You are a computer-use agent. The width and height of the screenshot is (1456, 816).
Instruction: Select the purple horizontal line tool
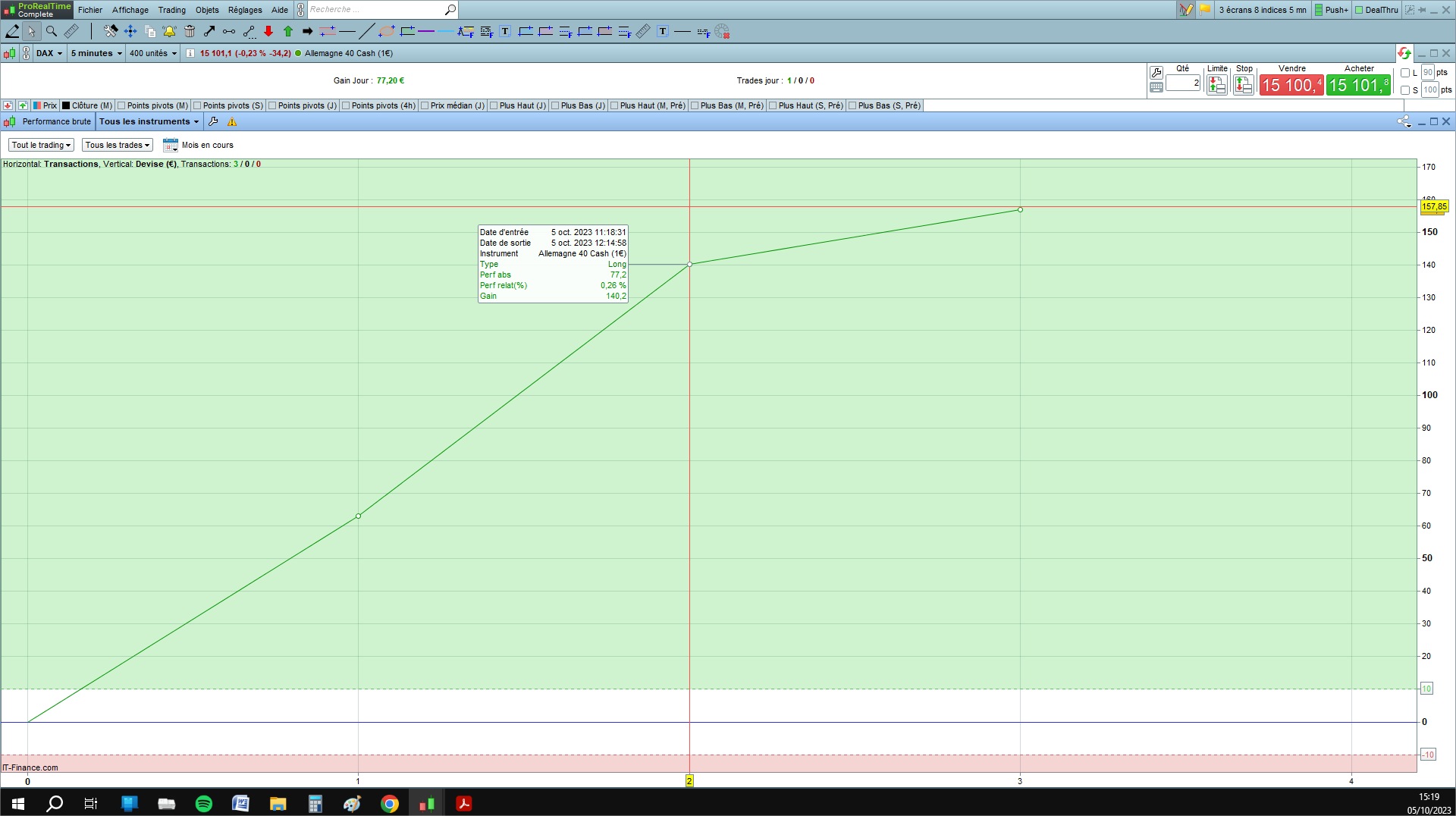coord(426,31)
